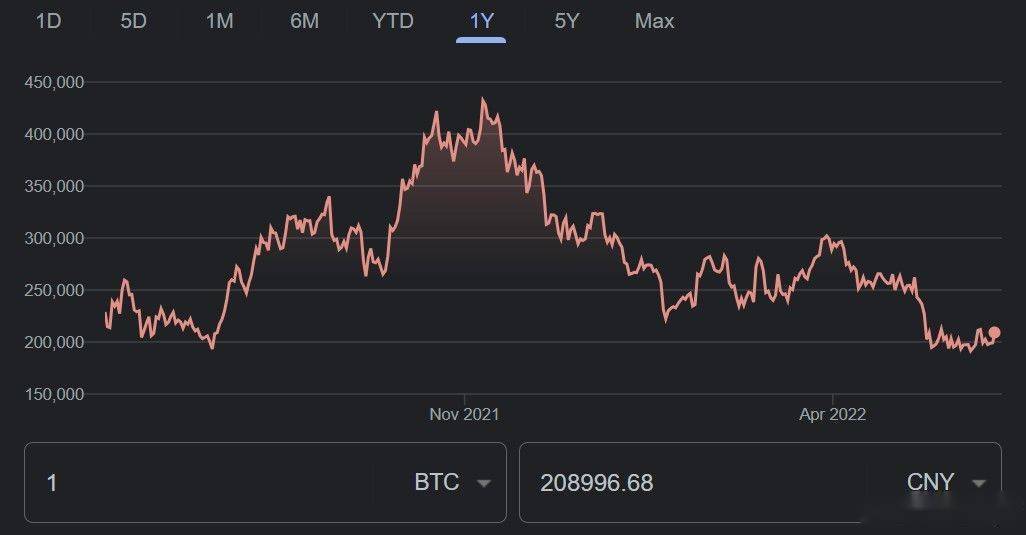The image size is (1026, 535).
Task: Focus the 208996.68 amount field
Action: [x=690, y=483]
